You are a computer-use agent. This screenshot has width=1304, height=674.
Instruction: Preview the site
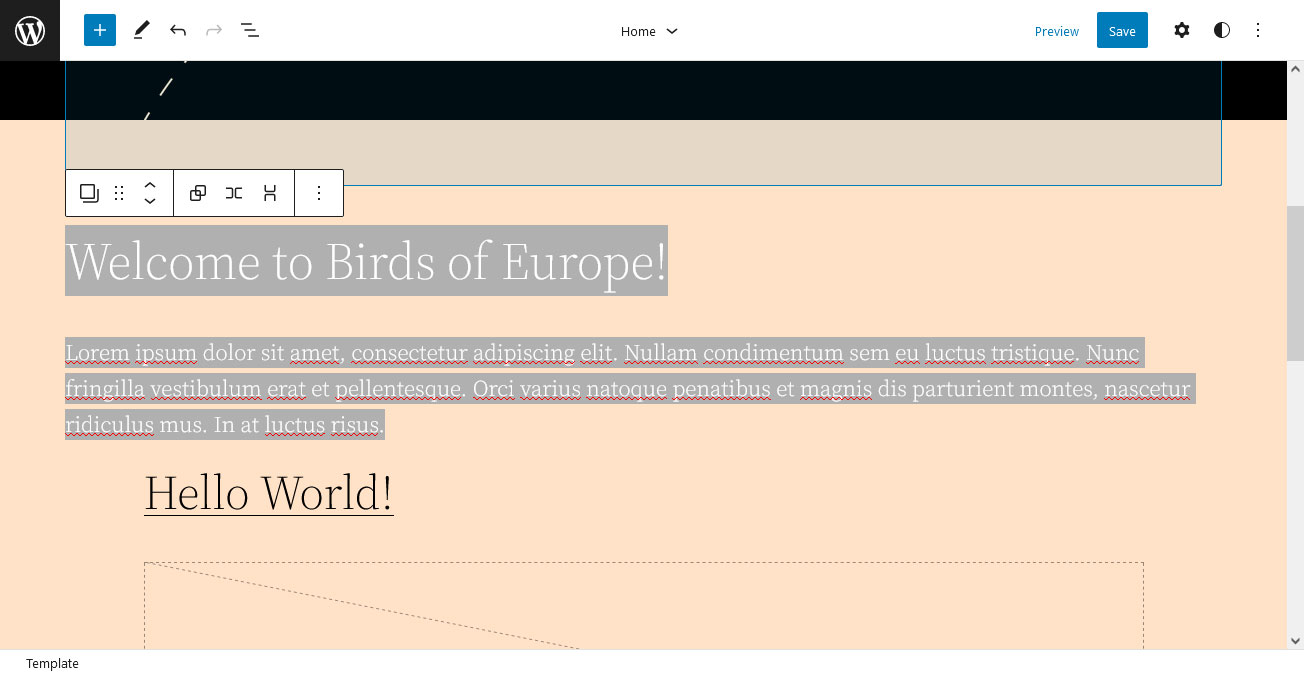(1056, 31)
